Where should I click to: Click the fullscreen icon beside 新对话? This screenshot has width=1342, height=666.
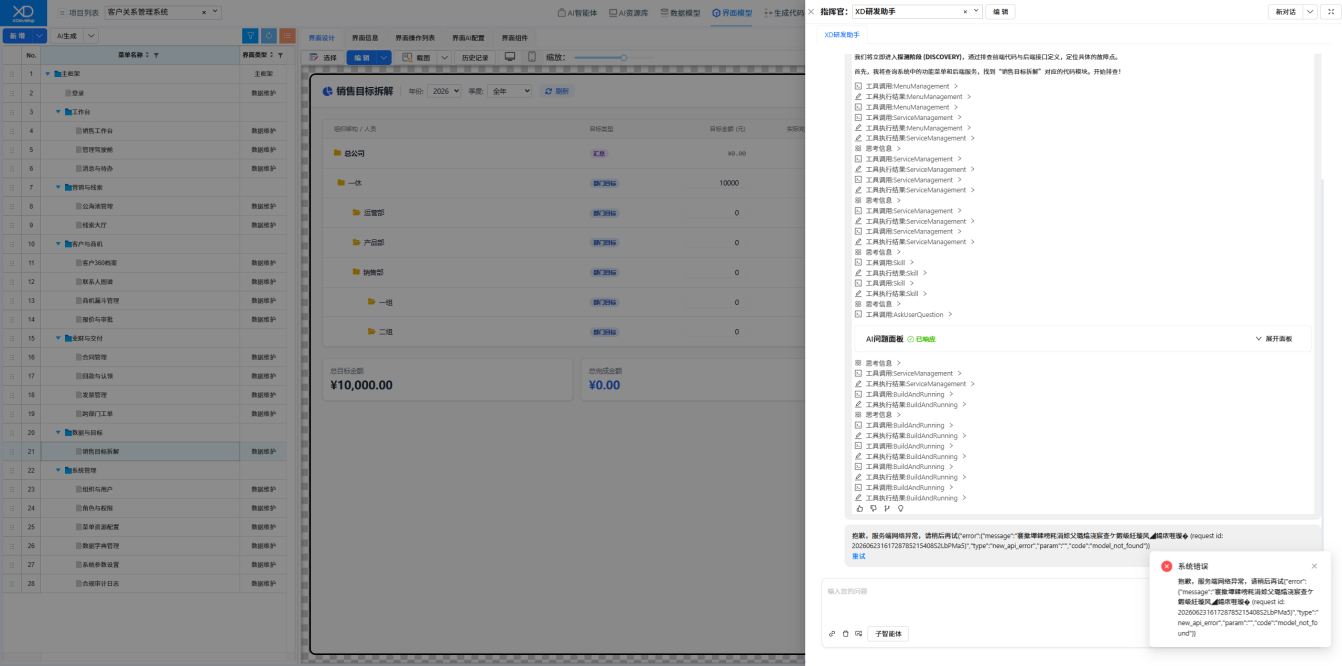(x=1331, y=12)
